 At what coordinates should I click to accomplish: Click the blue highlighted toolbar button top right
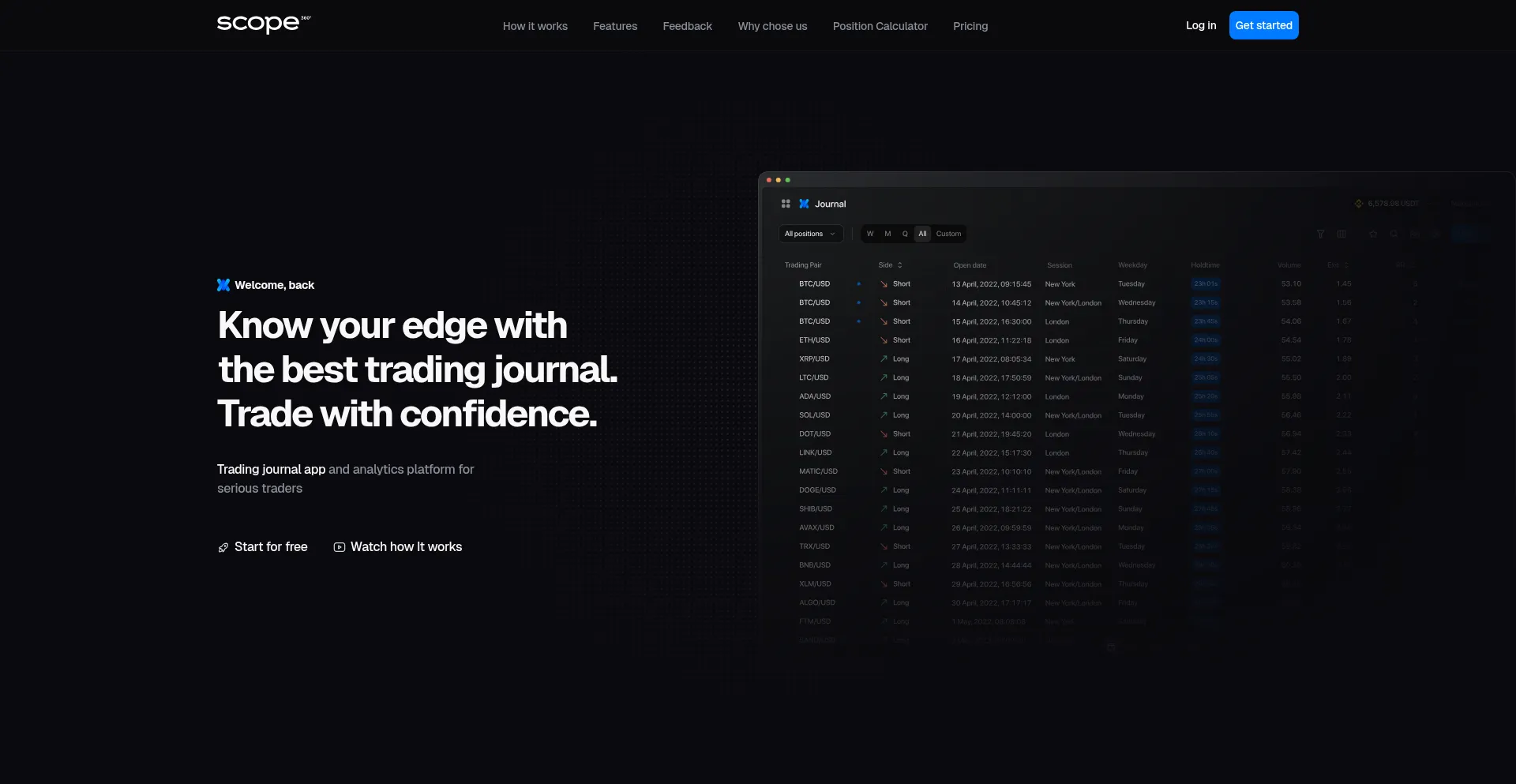1465,234
